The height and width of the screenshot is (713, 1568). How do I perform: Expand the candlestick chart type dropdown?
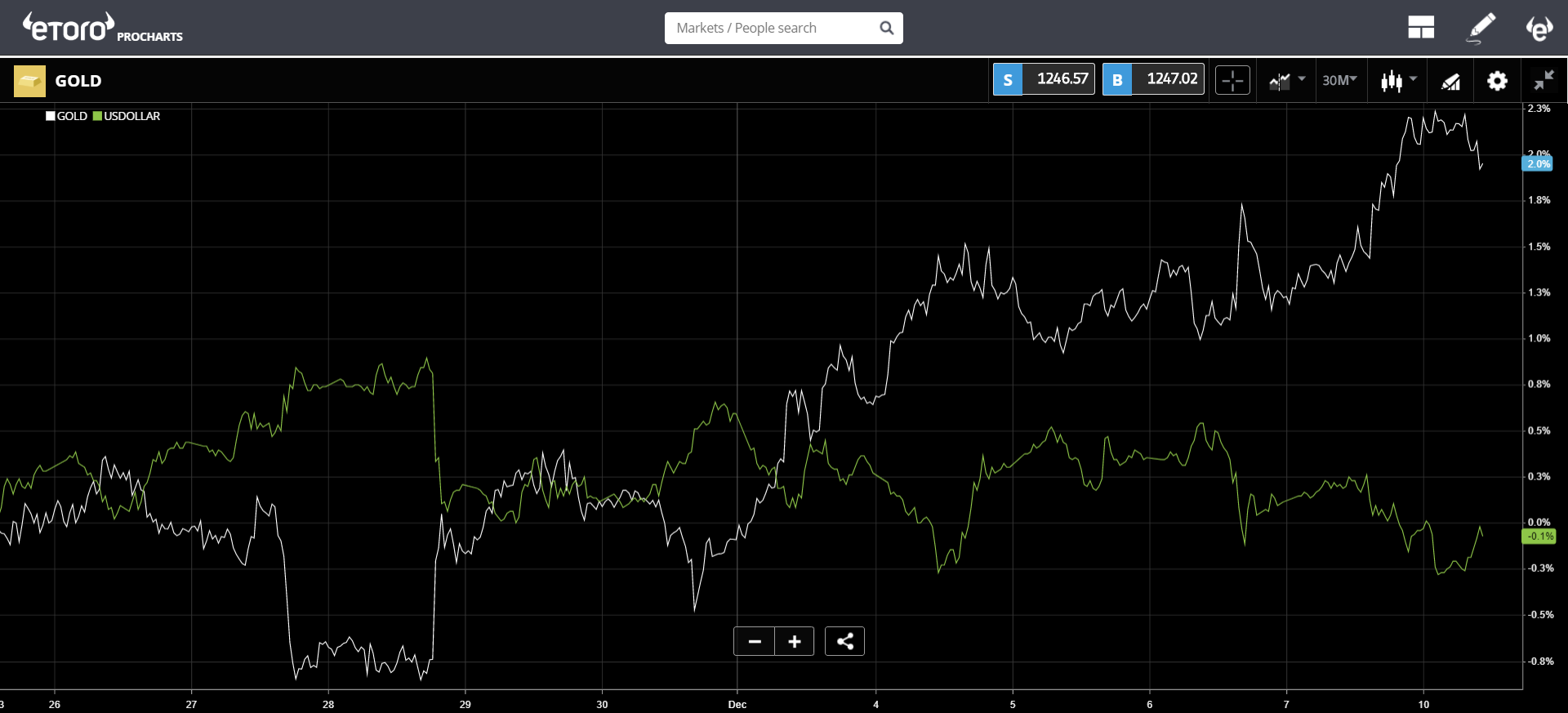tap(1398, 80)
